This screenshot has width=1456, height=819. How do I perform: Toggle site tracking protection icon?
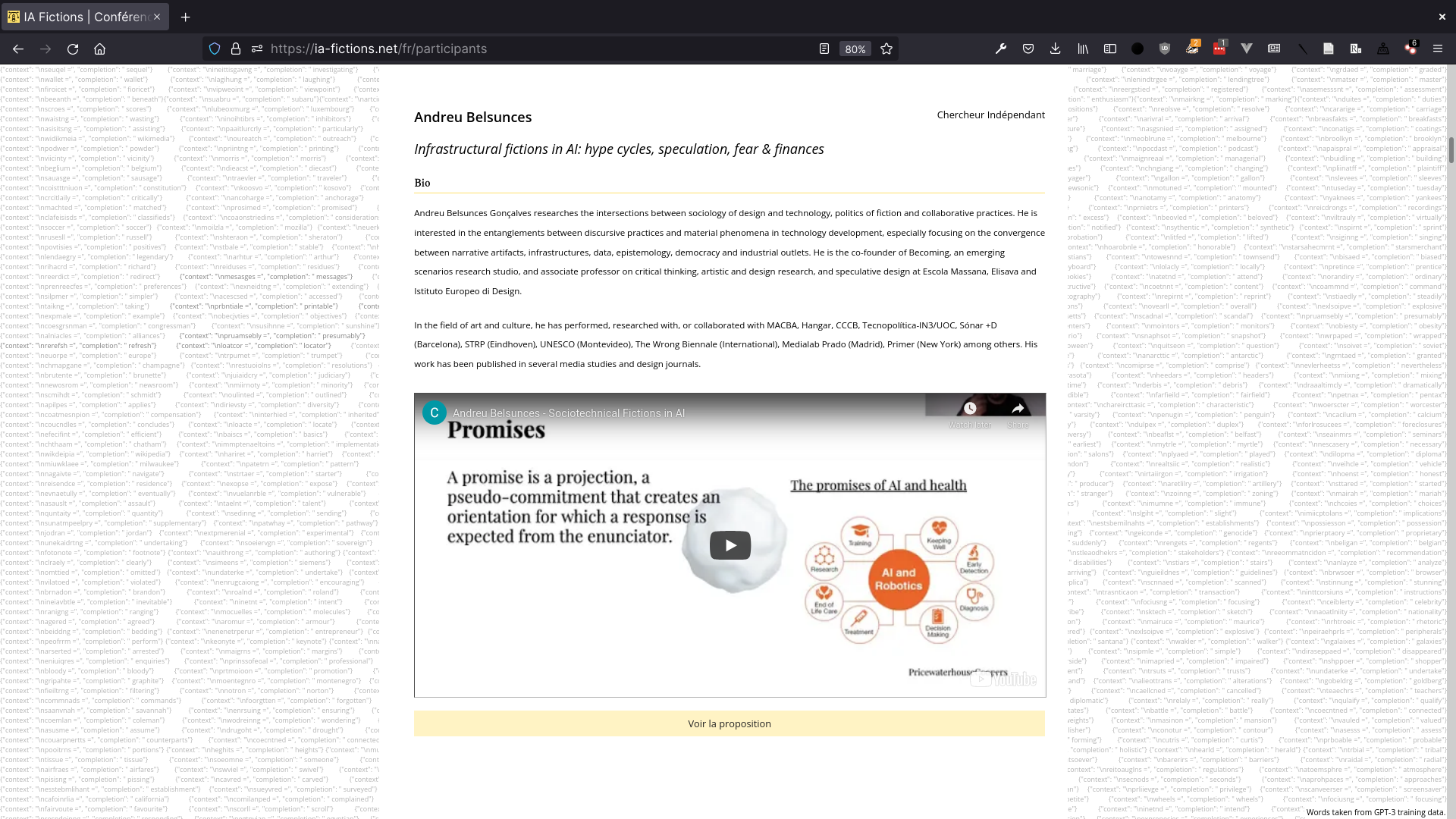(214, 48)
